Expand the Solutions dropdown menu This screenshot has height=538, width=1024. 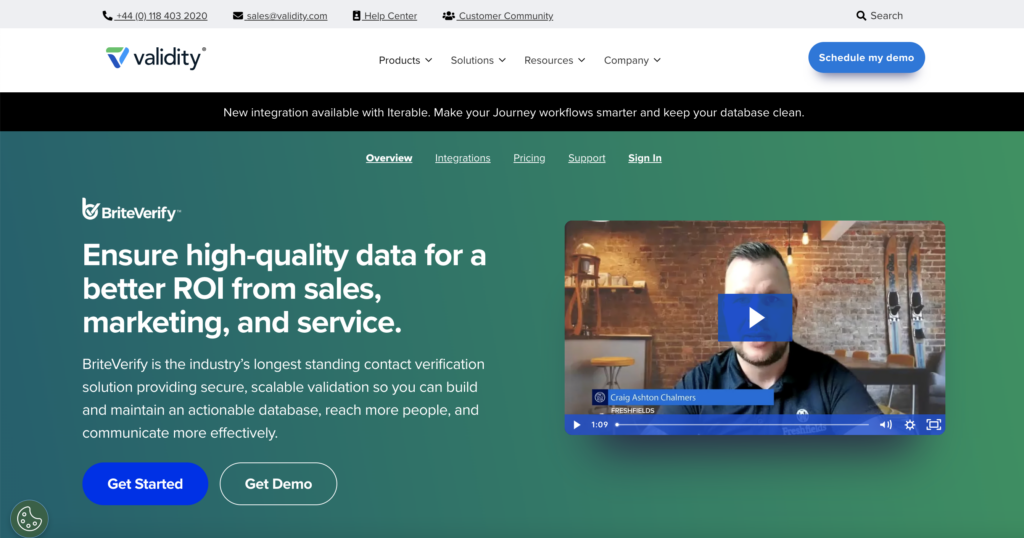pyautogui.click(x=478, y=60)
